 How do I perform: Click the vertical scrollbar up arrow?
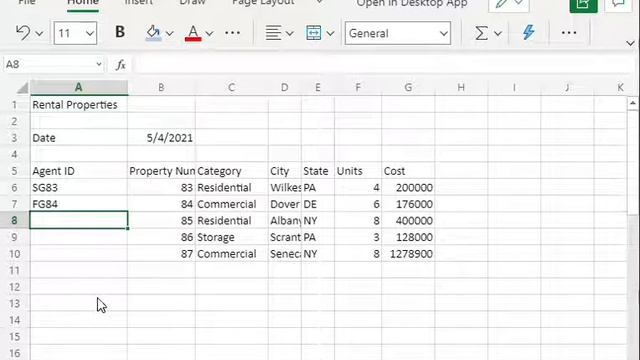[633, 103]
